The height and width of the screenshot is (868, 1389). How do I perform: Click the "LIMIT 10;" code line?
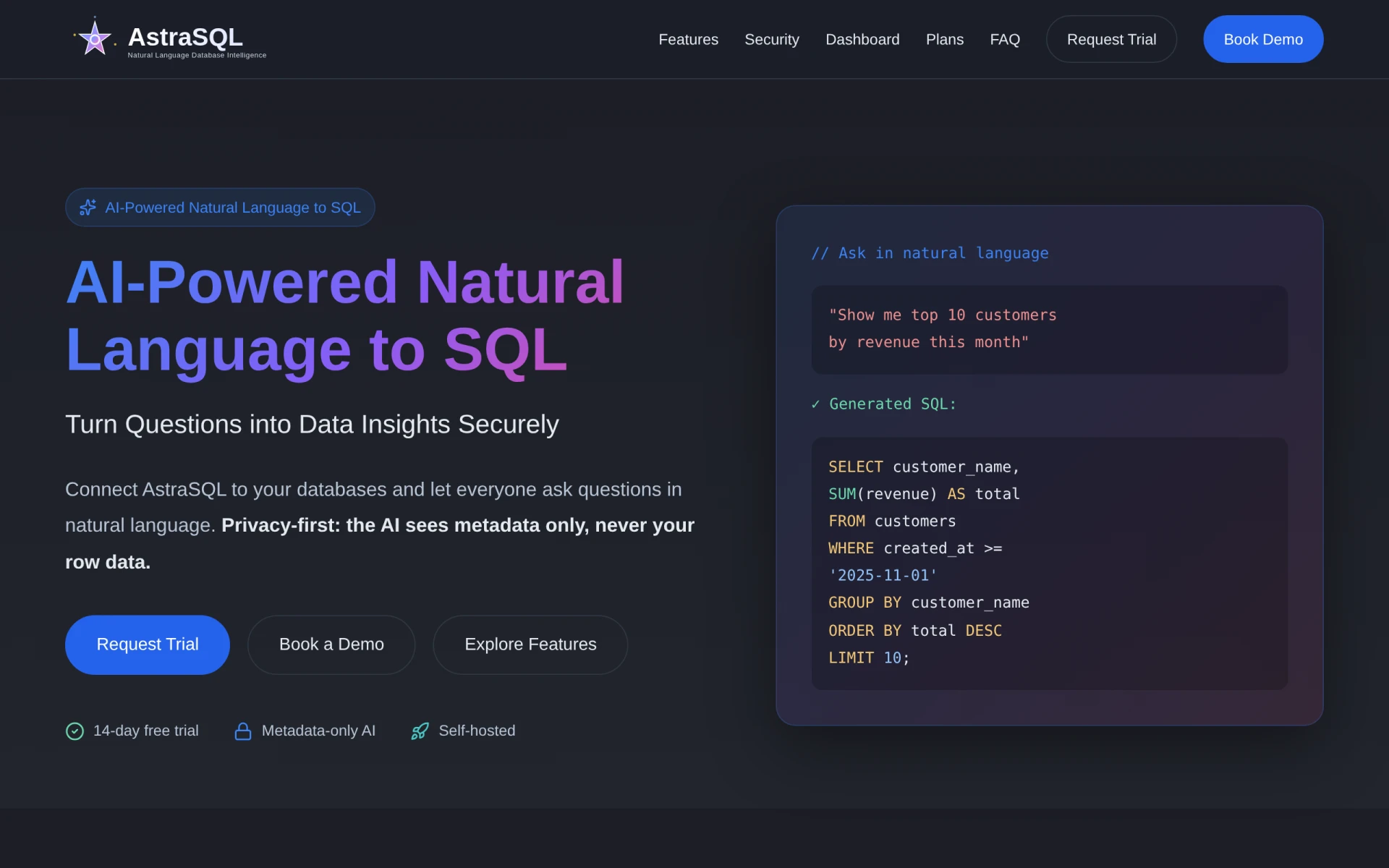pyautogui.click(x=869, y=658)
